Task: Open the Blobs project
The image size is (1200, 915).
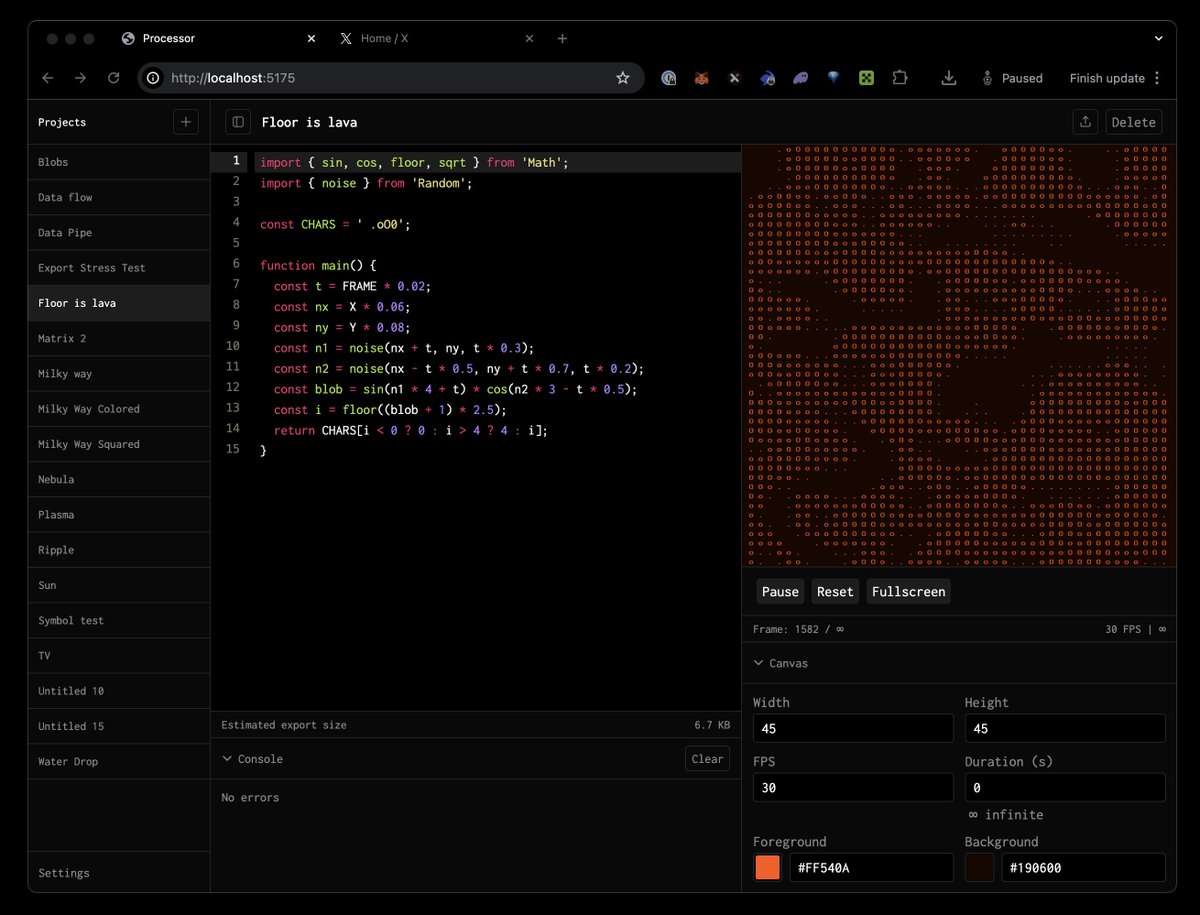Action: tap(119, 162)
